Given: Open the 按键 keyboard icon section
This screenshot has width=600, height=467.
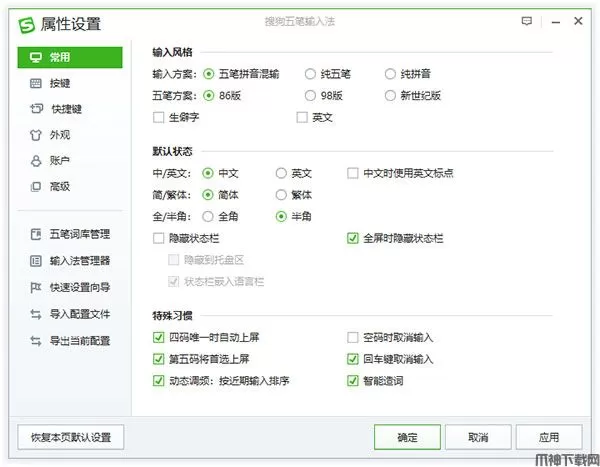Looking at the screenshot, I should 36,83.
